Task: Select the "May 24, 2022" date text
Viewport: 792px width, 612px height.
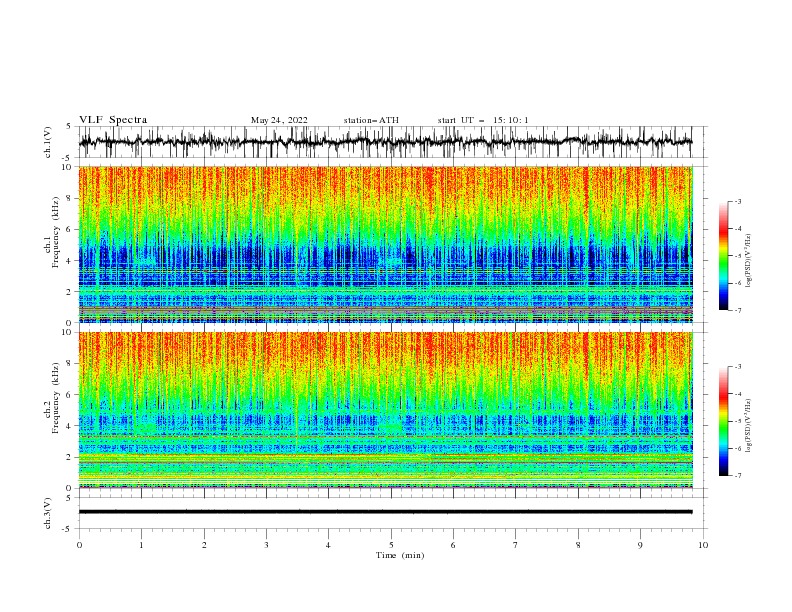Action: [x=279, y=120]
